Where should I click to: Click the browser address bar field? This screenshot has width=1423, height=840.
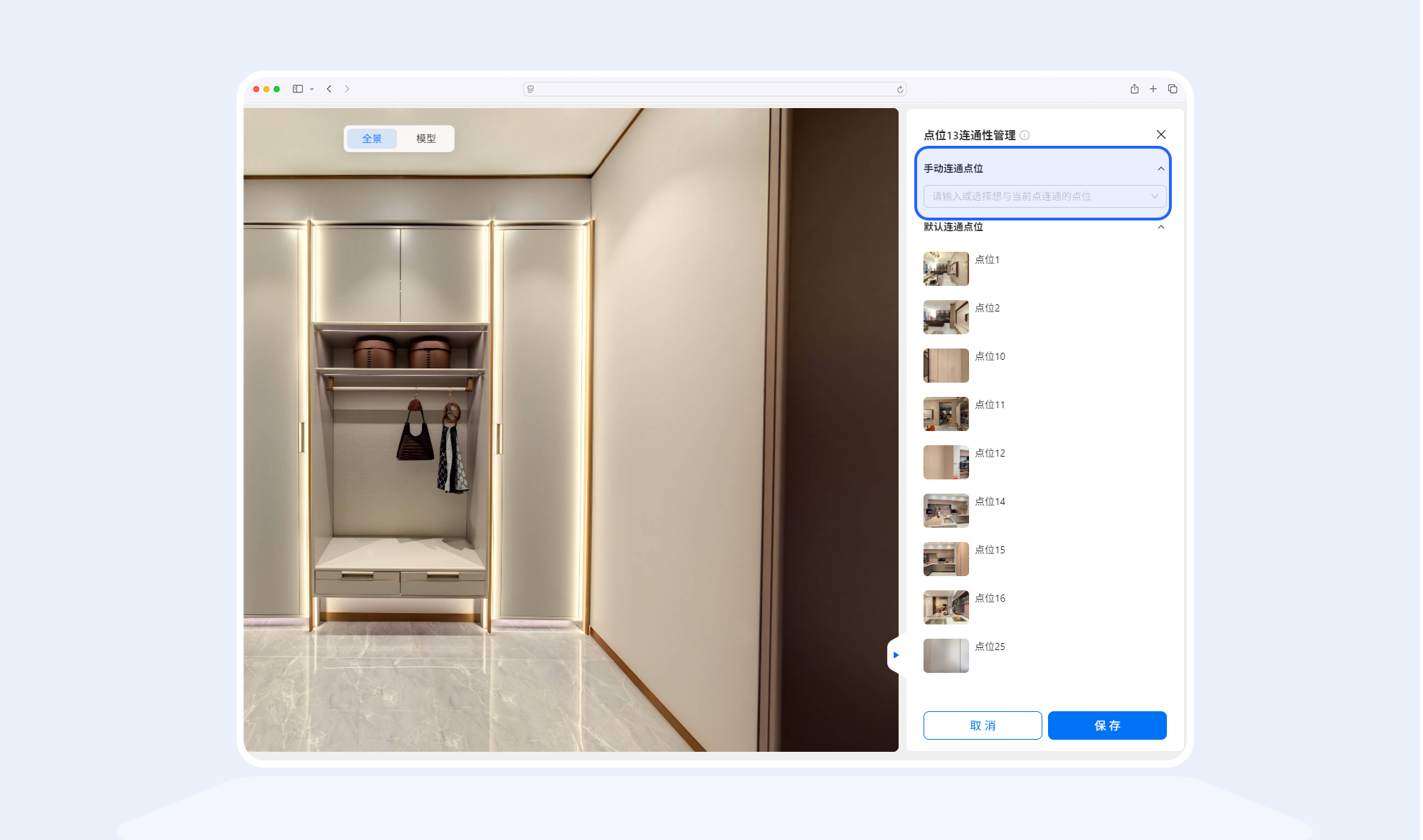pos(715,89)
